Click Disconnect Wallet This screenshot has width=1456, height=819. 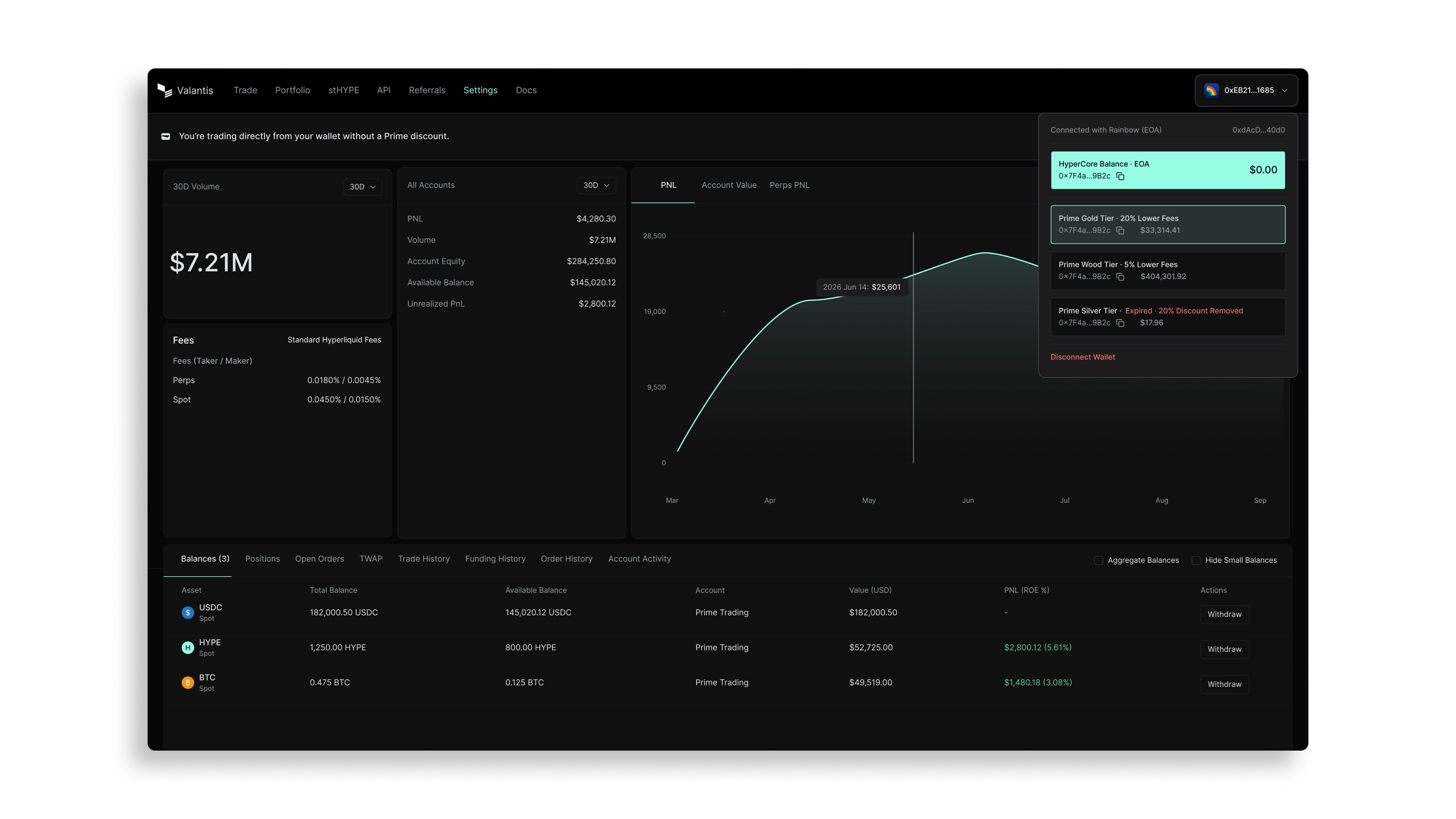(x=1082, y=357)
